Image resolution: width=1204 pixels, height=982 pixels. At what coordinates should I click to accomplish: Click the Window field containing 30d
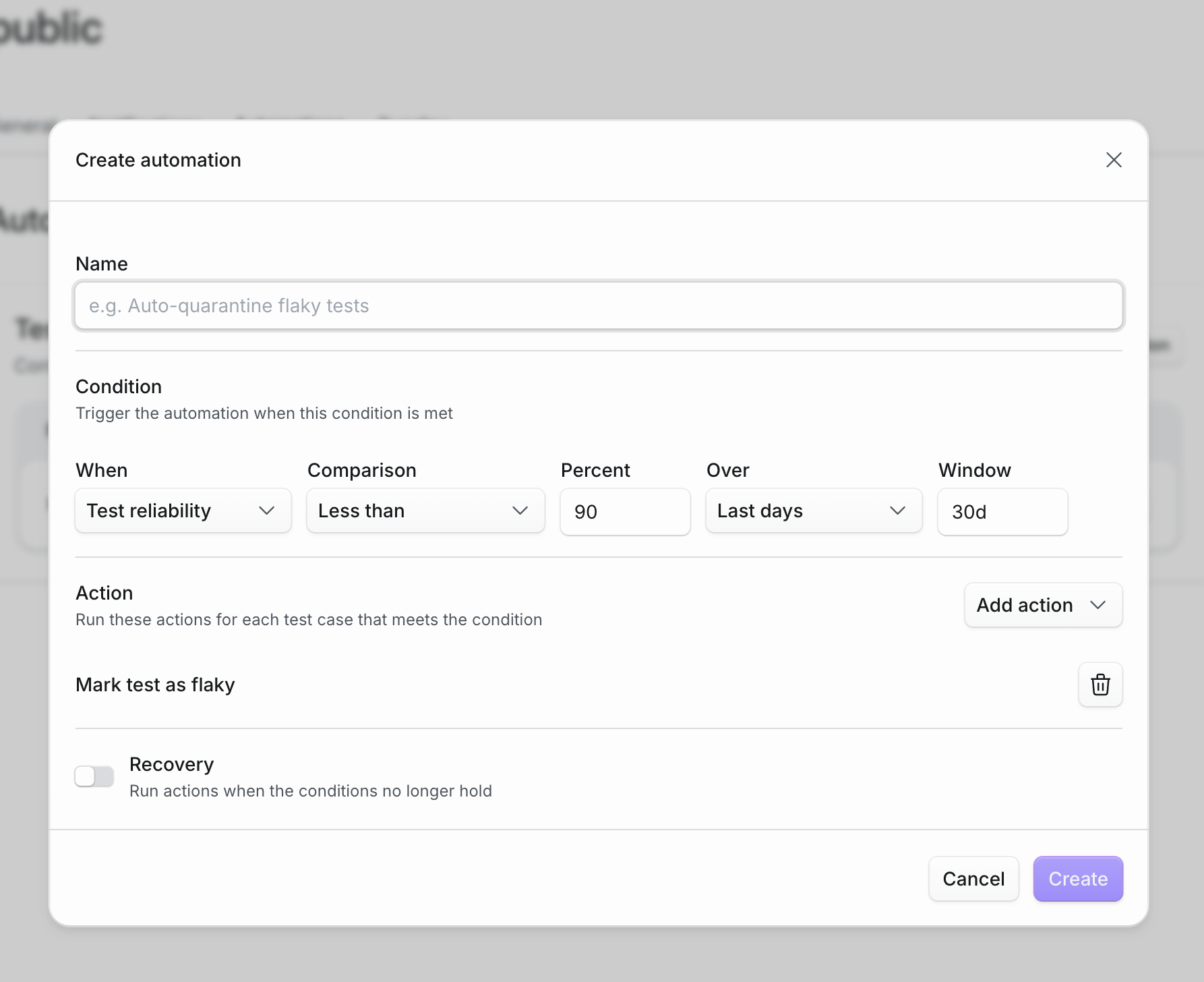[1002, 512]
